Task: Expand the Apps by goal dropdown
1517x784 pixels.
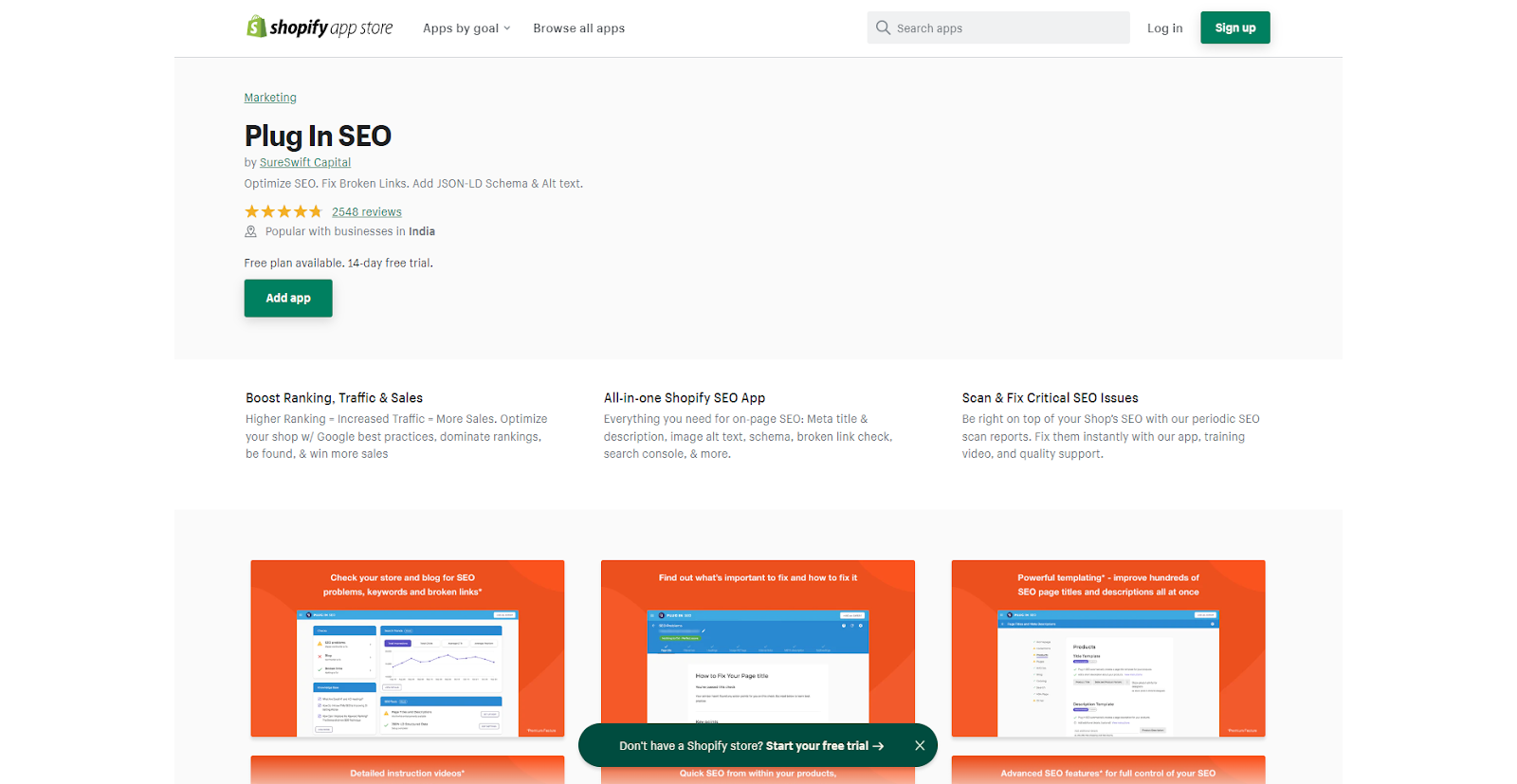Action: [x=466, y=28]
